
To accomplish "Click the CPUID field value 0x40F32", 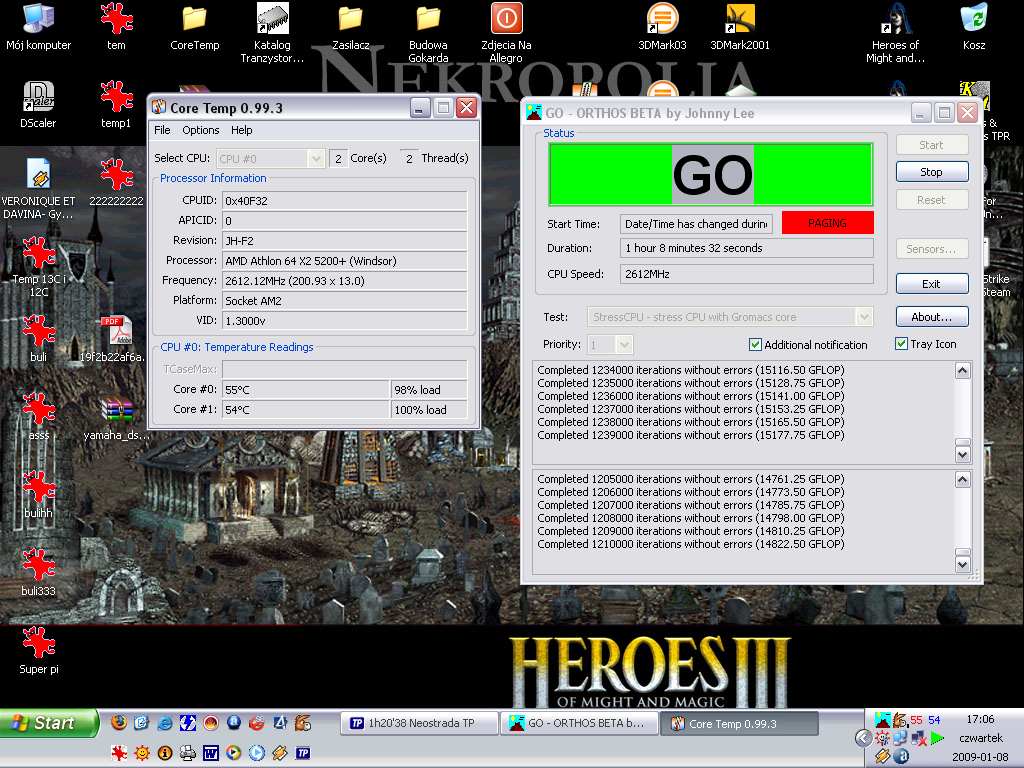I will 345,200.
